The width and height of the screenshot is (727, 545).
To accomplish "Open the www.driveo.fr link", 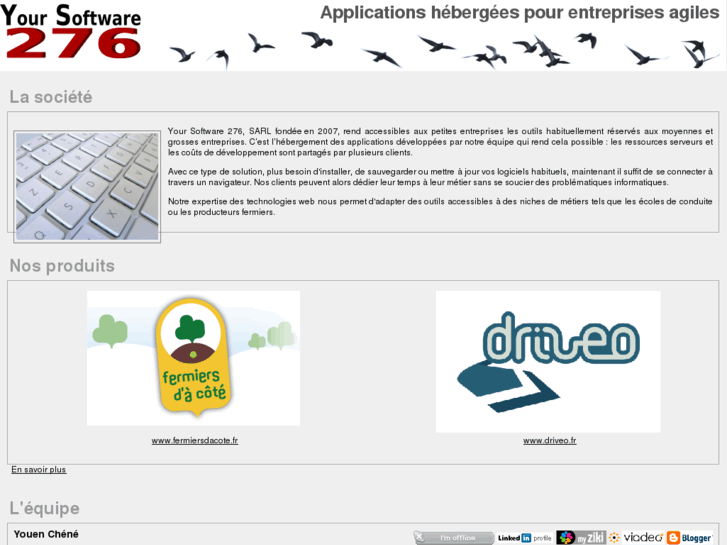I will [550, 441].
